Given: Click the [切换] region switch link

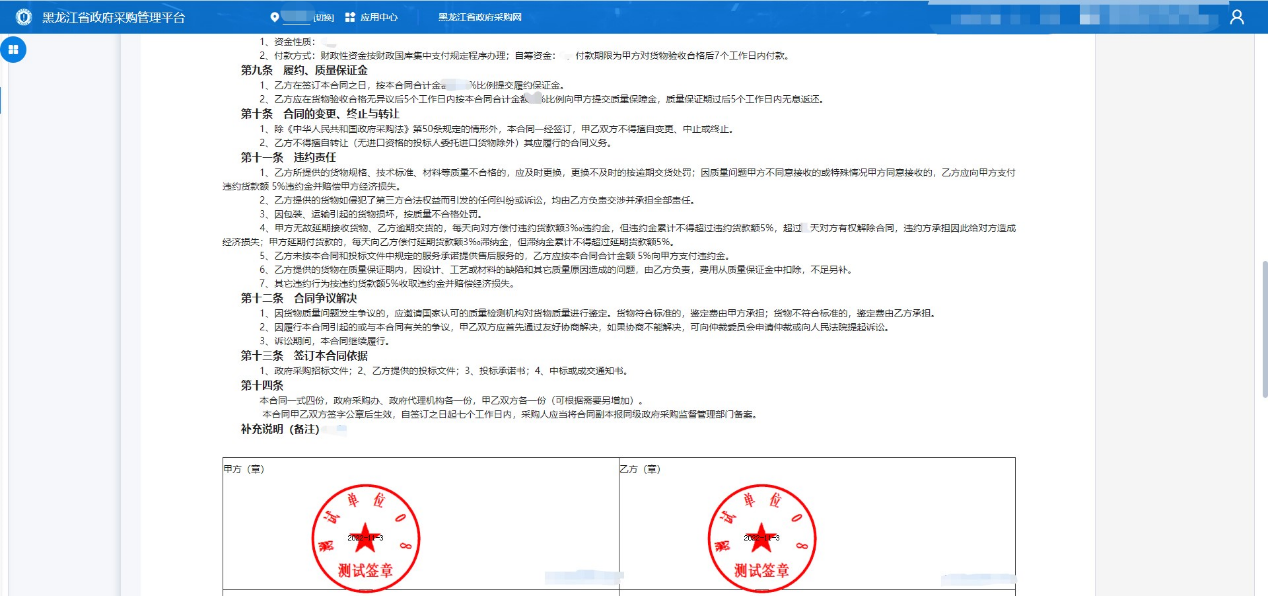Looking at the screenshot, I should (323, 18).
